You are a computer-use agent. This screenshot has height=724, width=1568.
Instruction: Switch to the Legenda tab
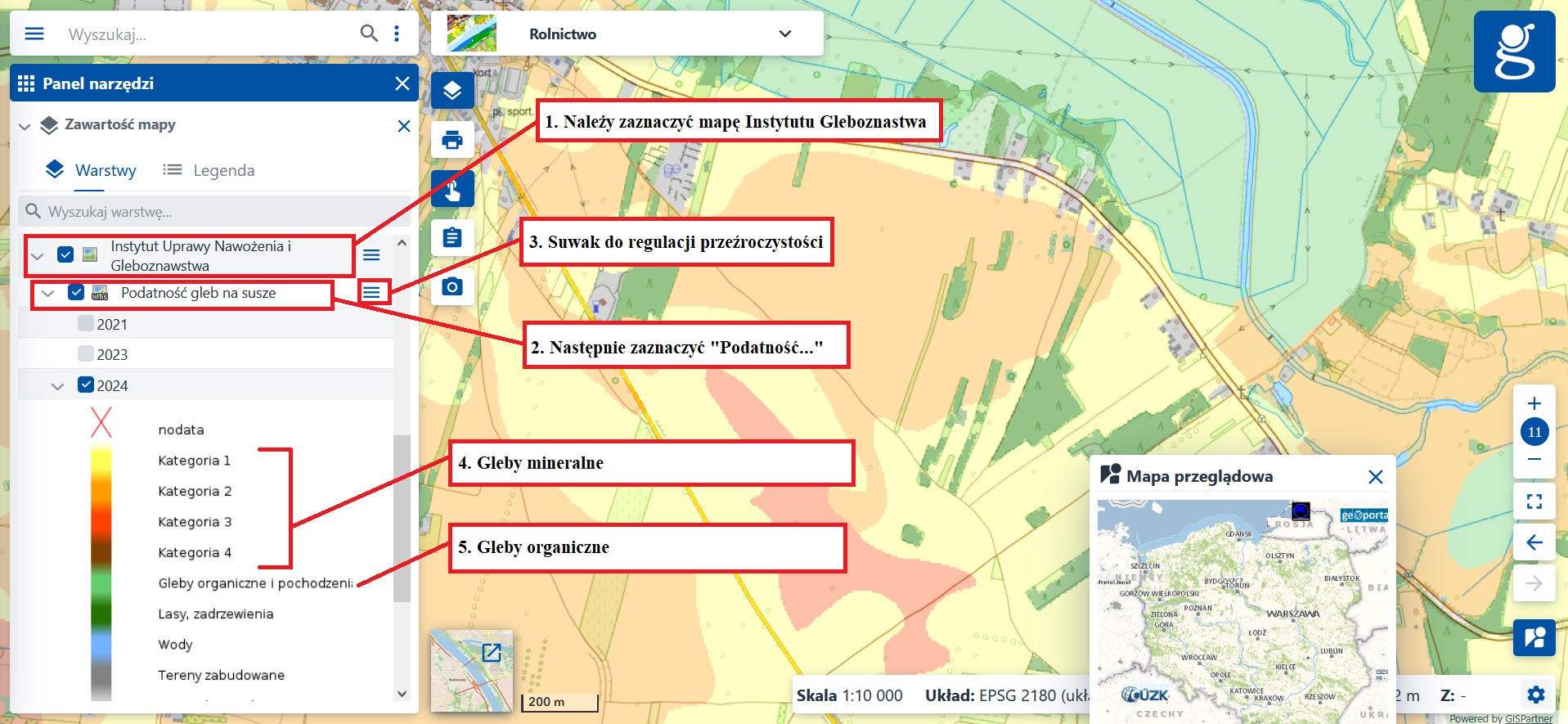[x=209, y=170]
